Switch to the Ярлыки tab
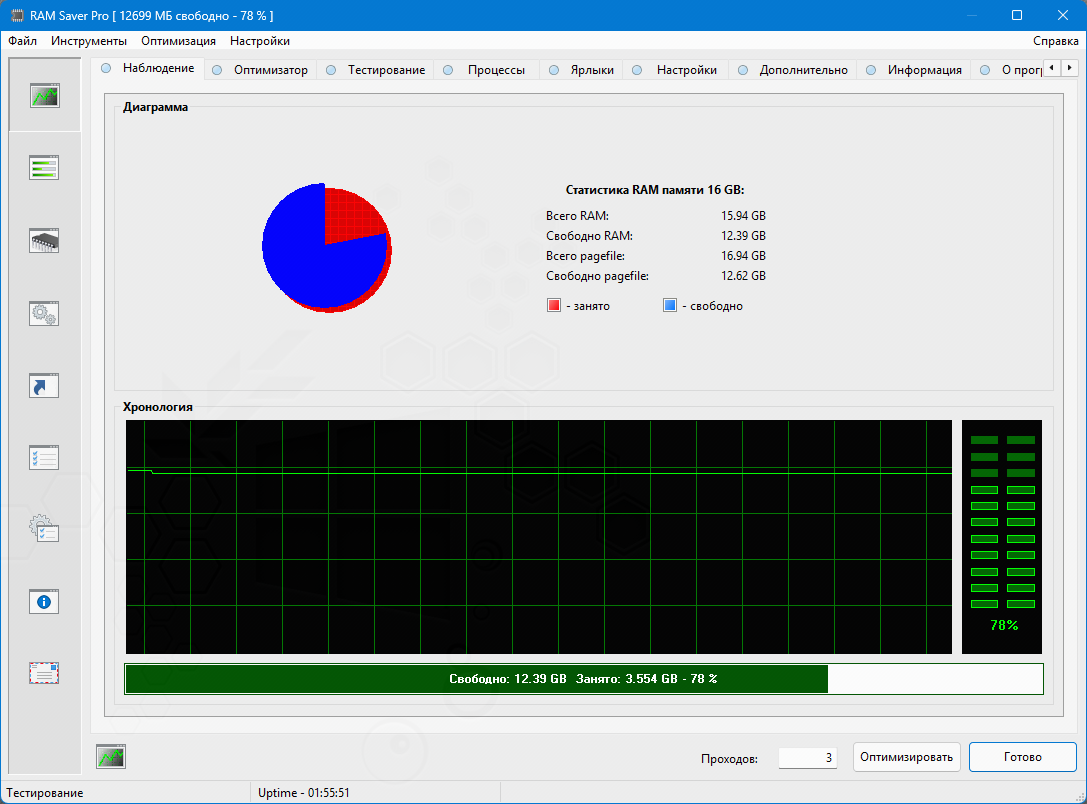The height and width of the screenshot is (804, 1087). coord(582,70)
